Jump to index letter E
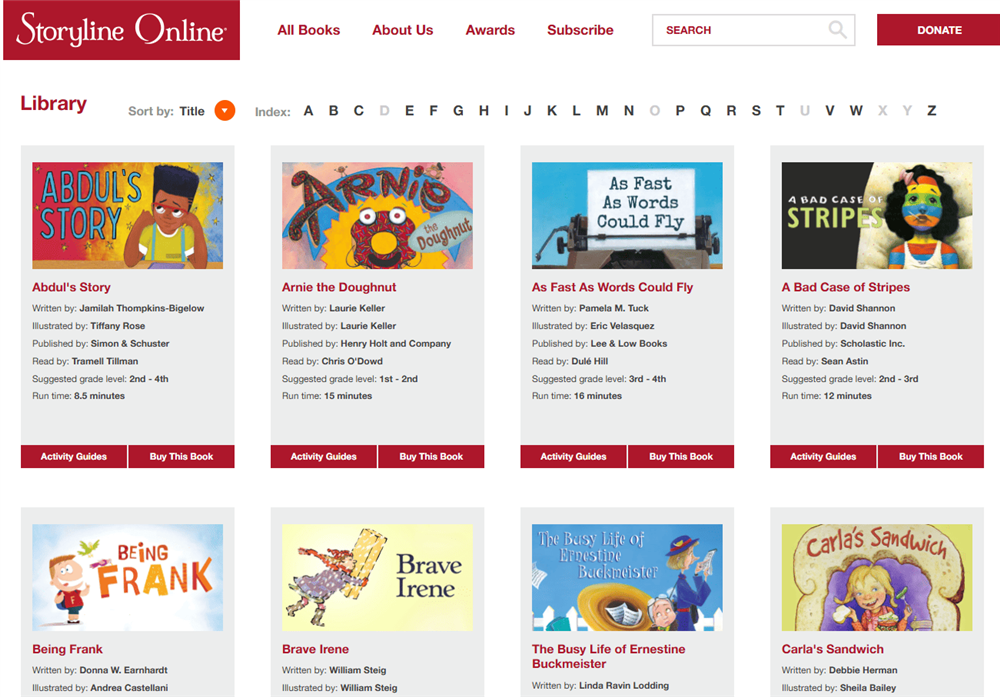The width and height of the screenshot is (1000, 697). click(x=409, y=111)
